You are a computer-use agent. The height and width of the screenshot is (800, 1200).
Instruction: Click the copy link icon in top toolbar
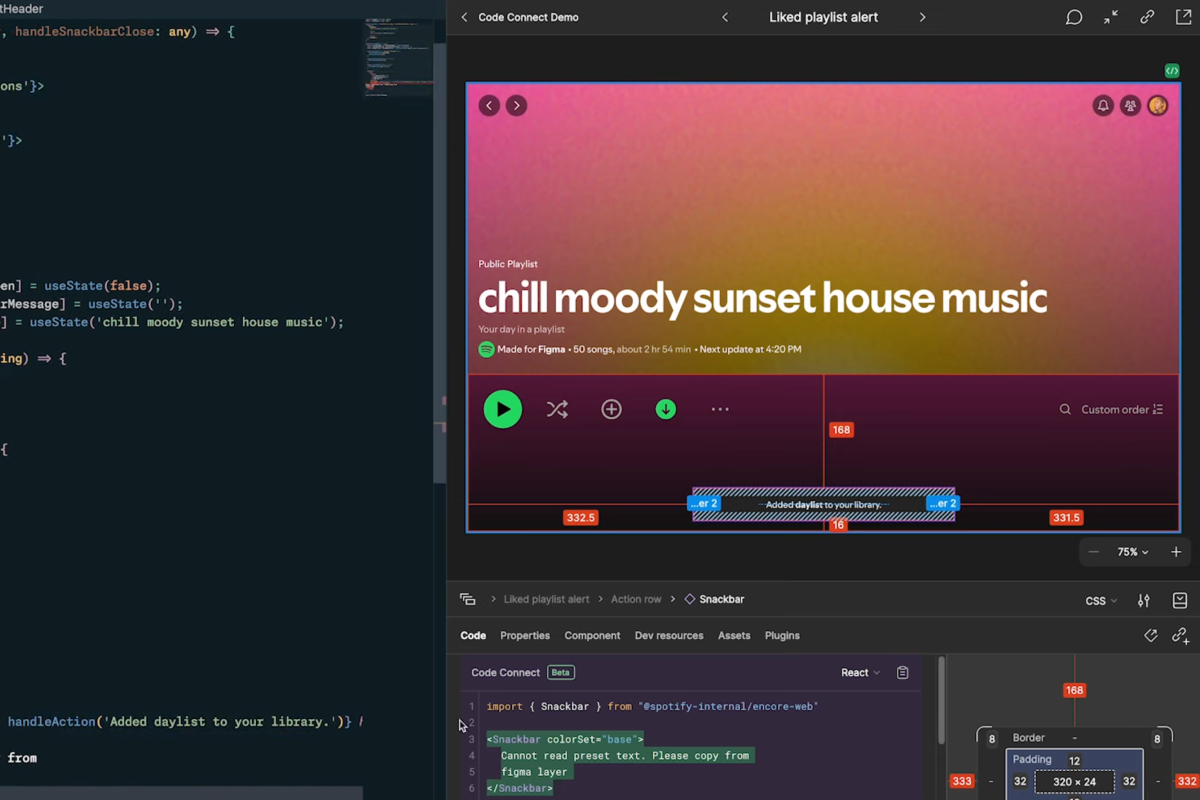coord(1147,17)
